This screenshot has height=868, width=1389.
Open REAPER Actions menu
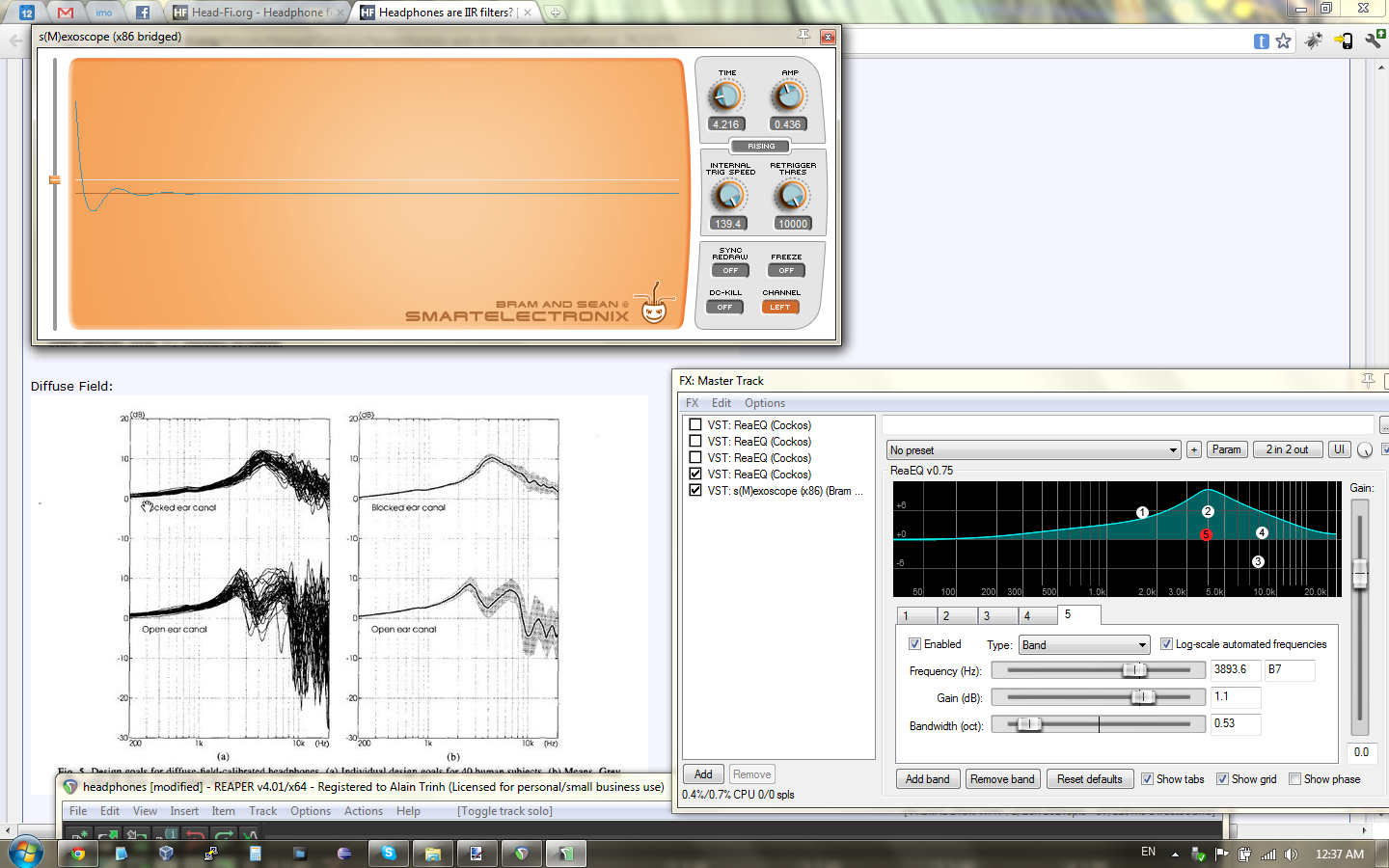(x=364, y=811)
